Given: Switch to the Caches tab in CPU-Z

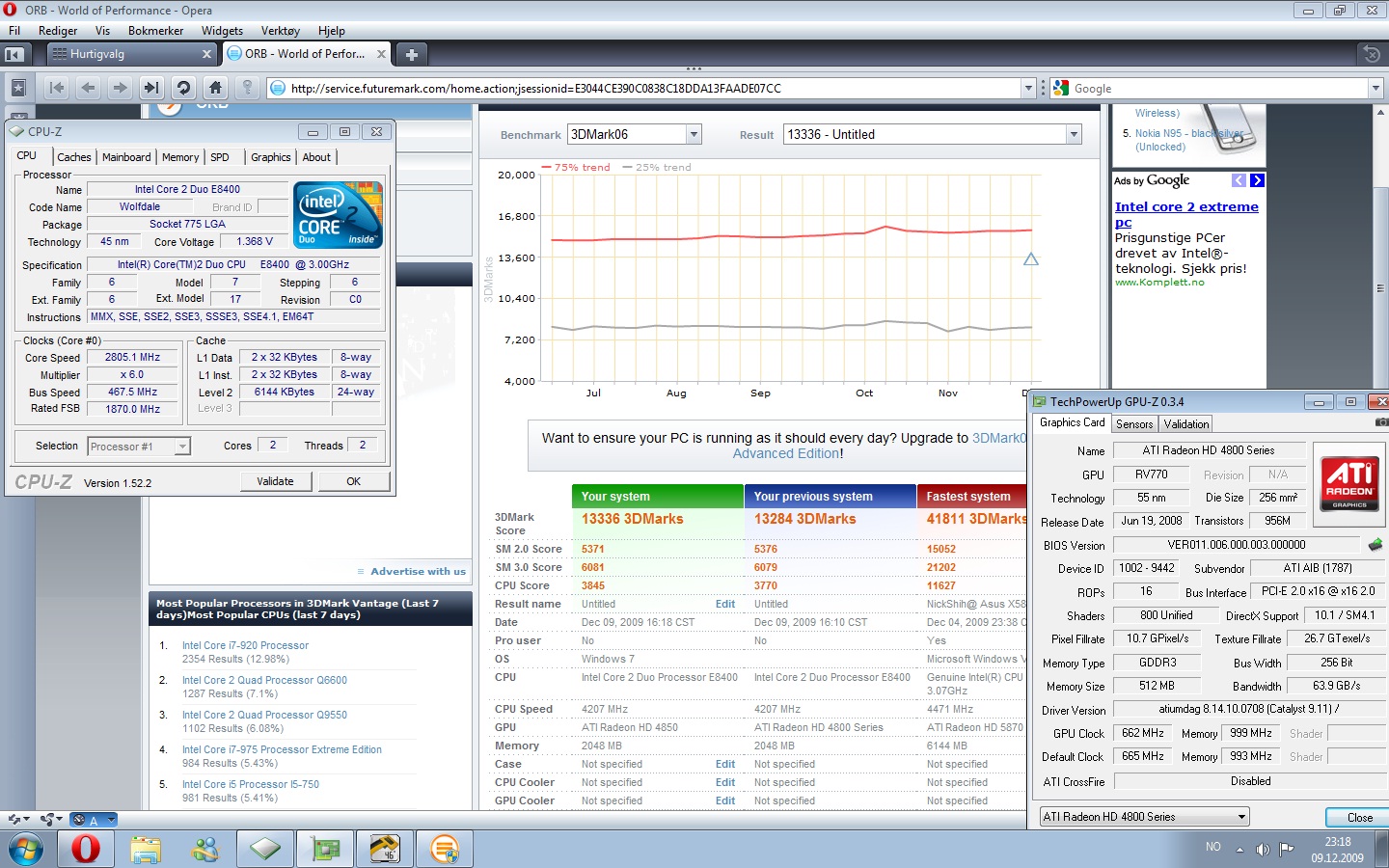Looking at the screenshot, I should point(74,157).
